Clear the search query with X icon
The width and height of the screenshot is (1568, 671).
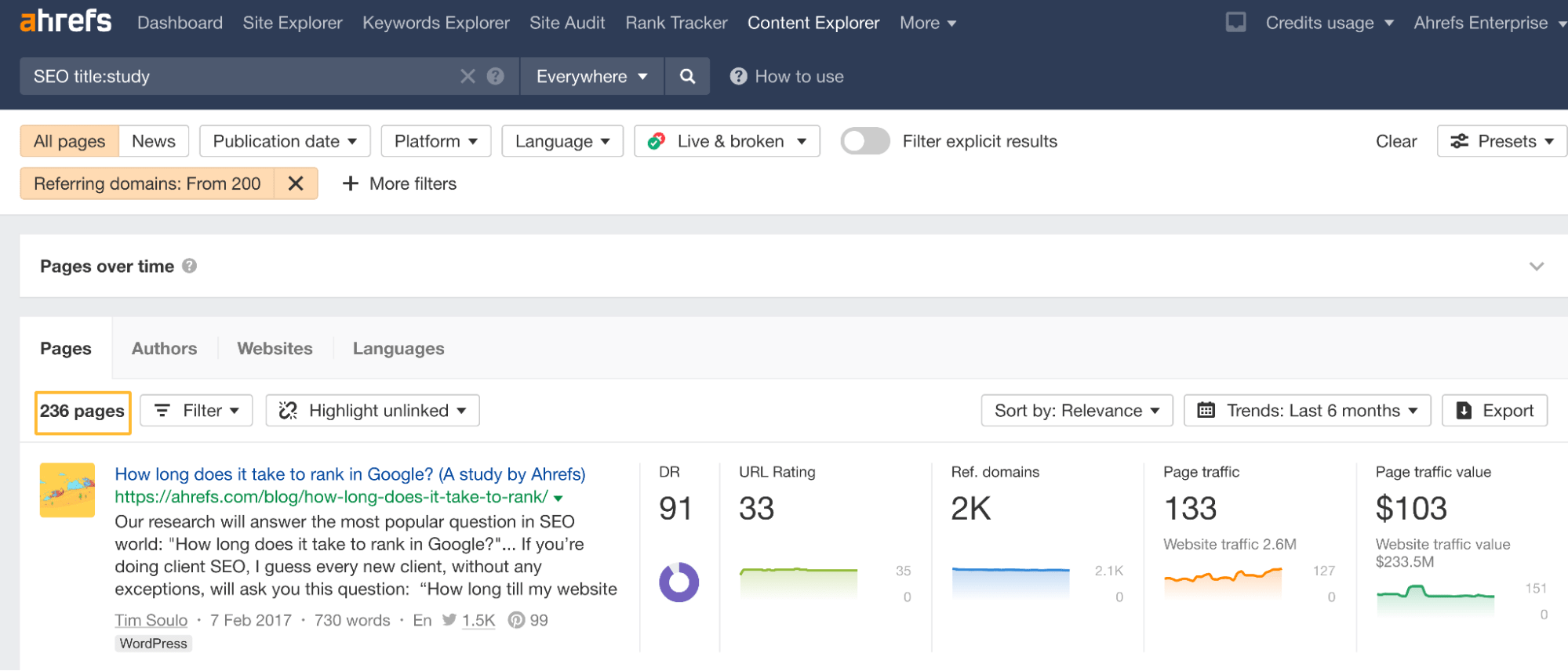click(x=467, y=76)
